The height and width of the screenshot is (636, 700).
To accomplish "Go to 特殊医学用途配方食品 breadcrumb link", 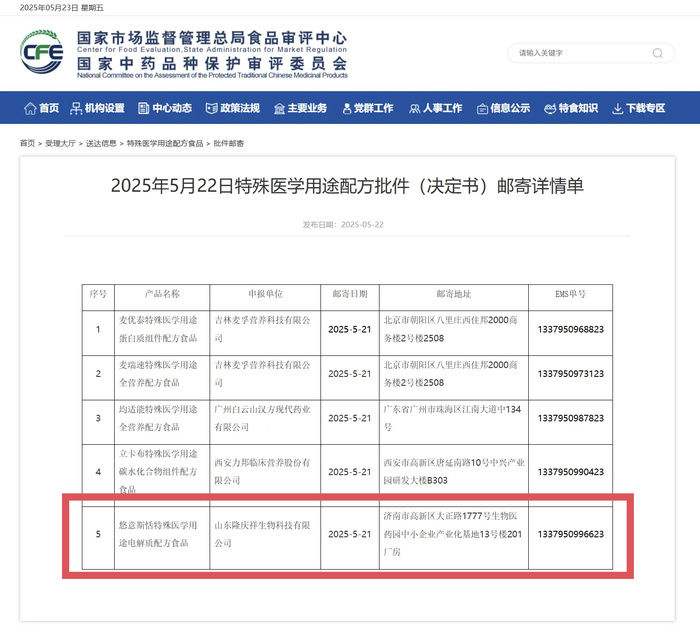I will 165,143.
